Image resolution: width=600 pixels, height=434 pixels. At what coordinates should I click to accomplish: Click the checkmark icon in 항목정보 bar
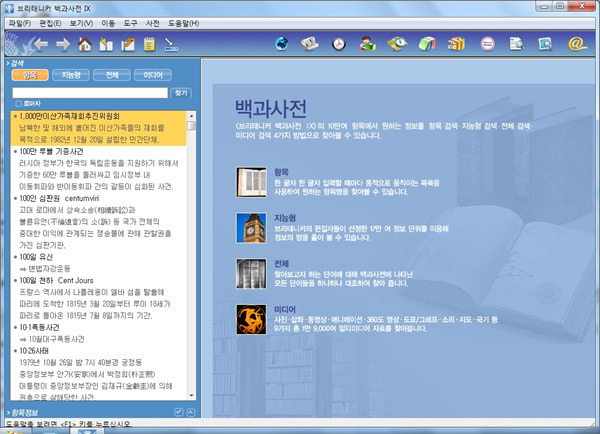(x=178, y=412)
